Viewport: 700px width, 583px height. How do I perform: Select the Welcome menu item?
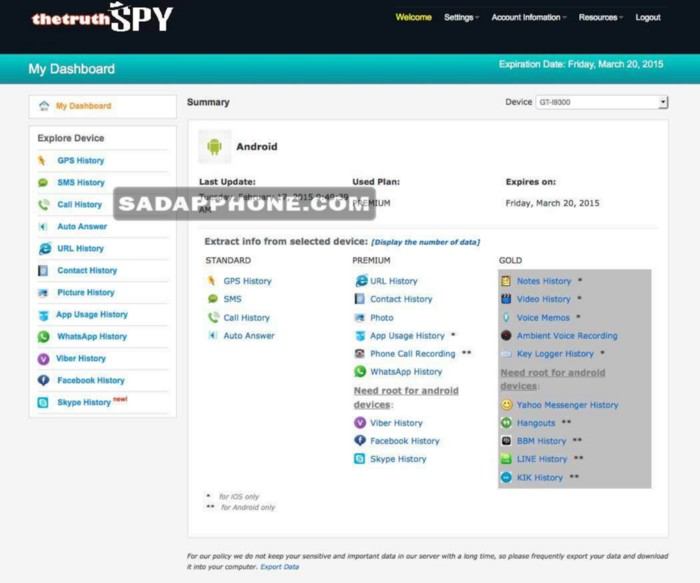point(413,17)
